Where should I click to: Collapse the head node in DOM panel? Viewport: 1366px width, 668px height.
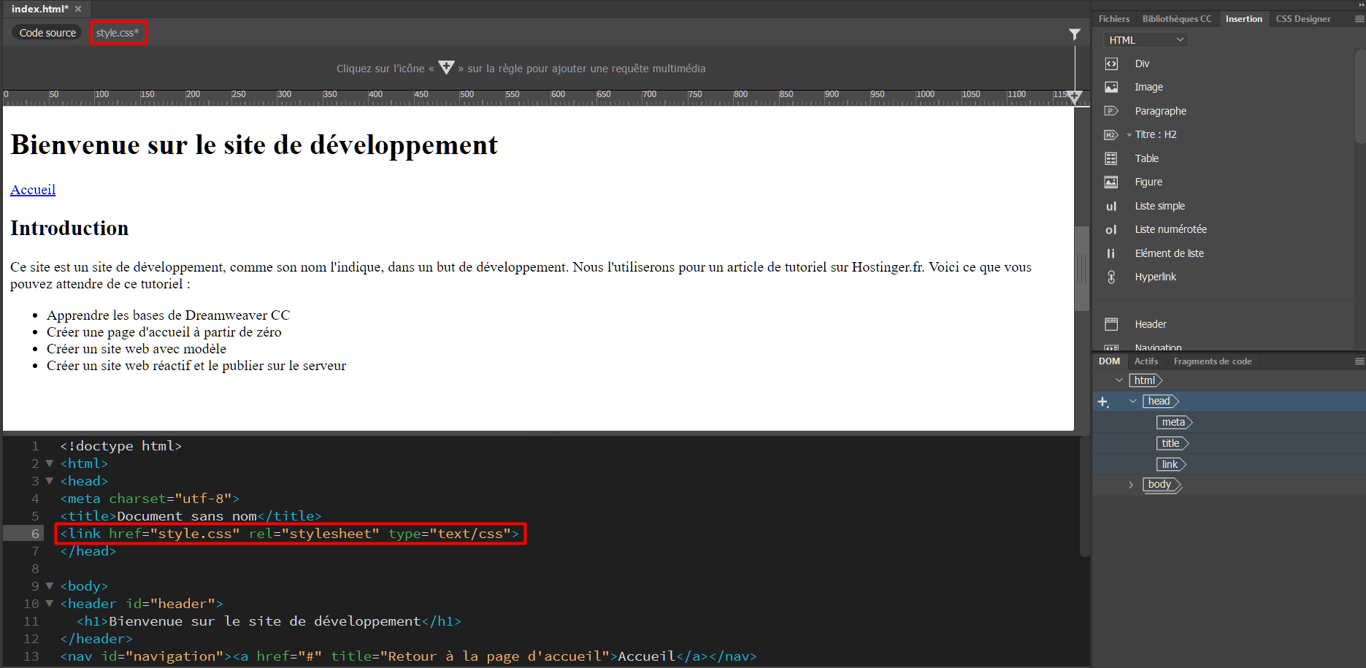click(1132, 400)
